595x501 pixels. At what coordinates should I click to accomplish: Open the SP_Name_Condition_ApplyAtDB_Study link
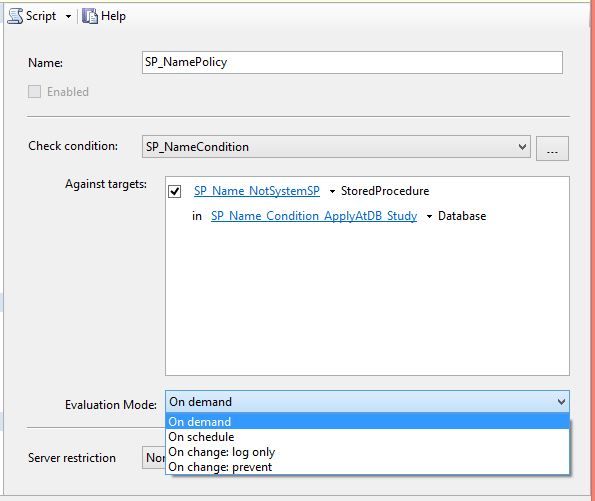pos(314,216)
